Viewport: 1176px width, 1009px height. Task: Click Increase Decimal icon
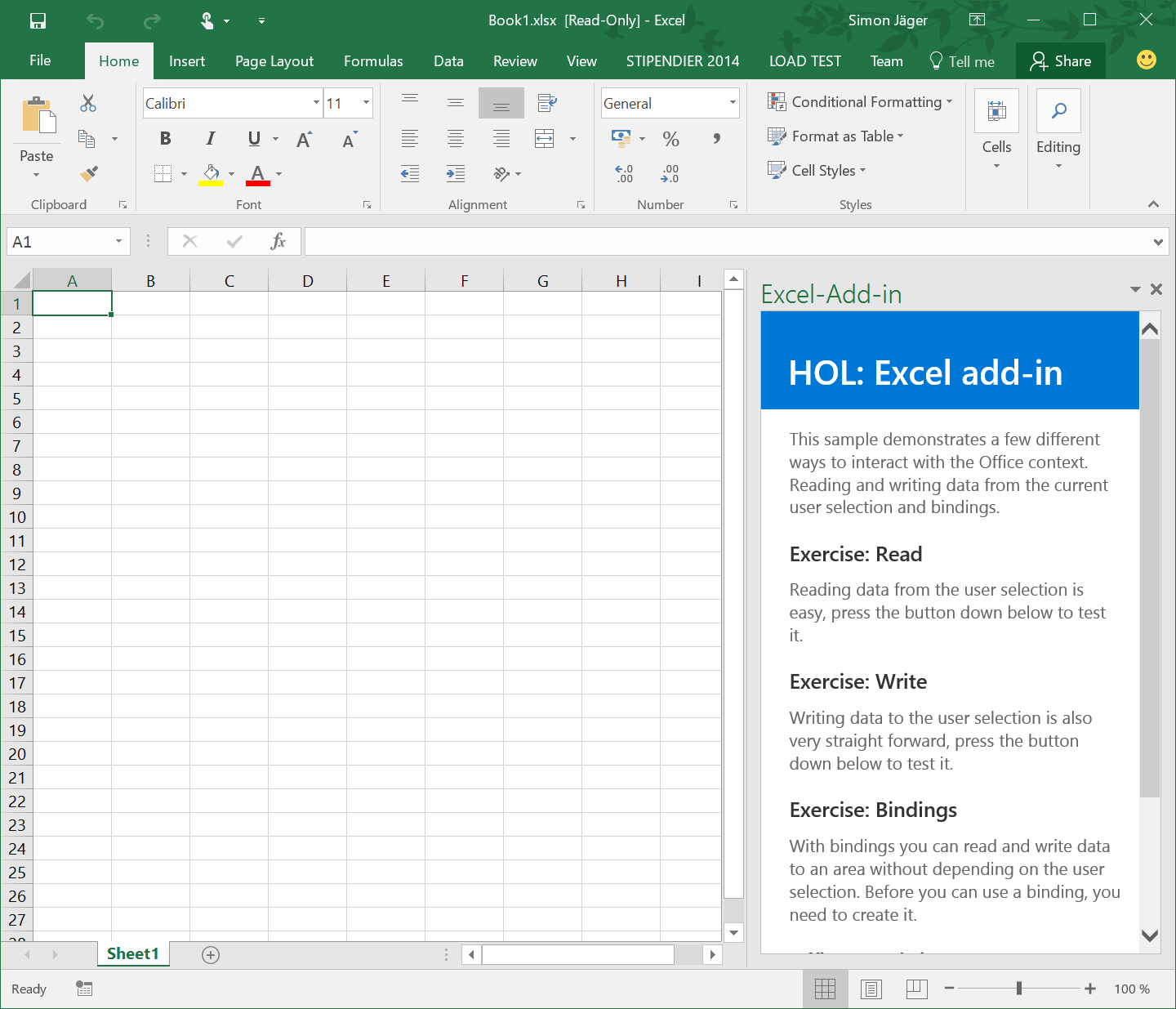(624, 173)
